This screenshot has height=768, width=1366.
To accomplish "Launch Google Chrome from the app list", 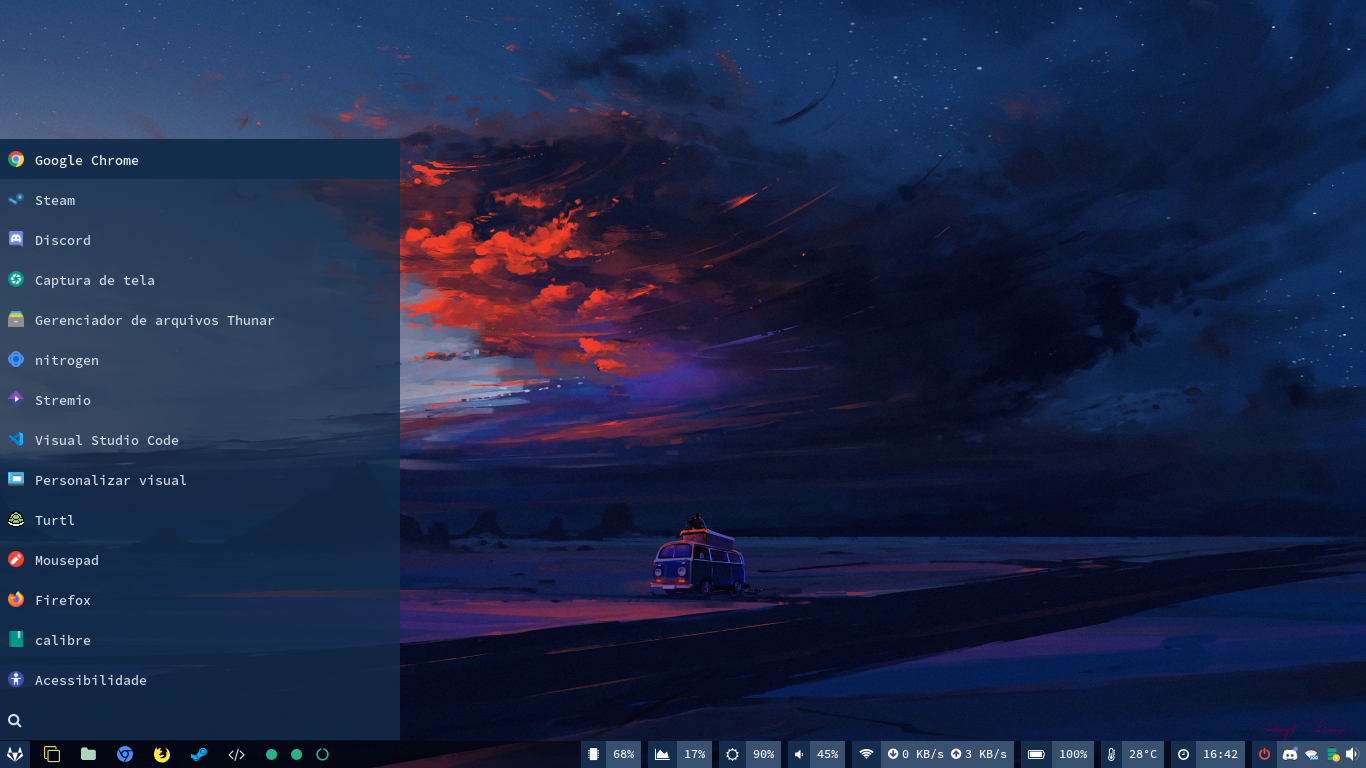I will [87, 160].
